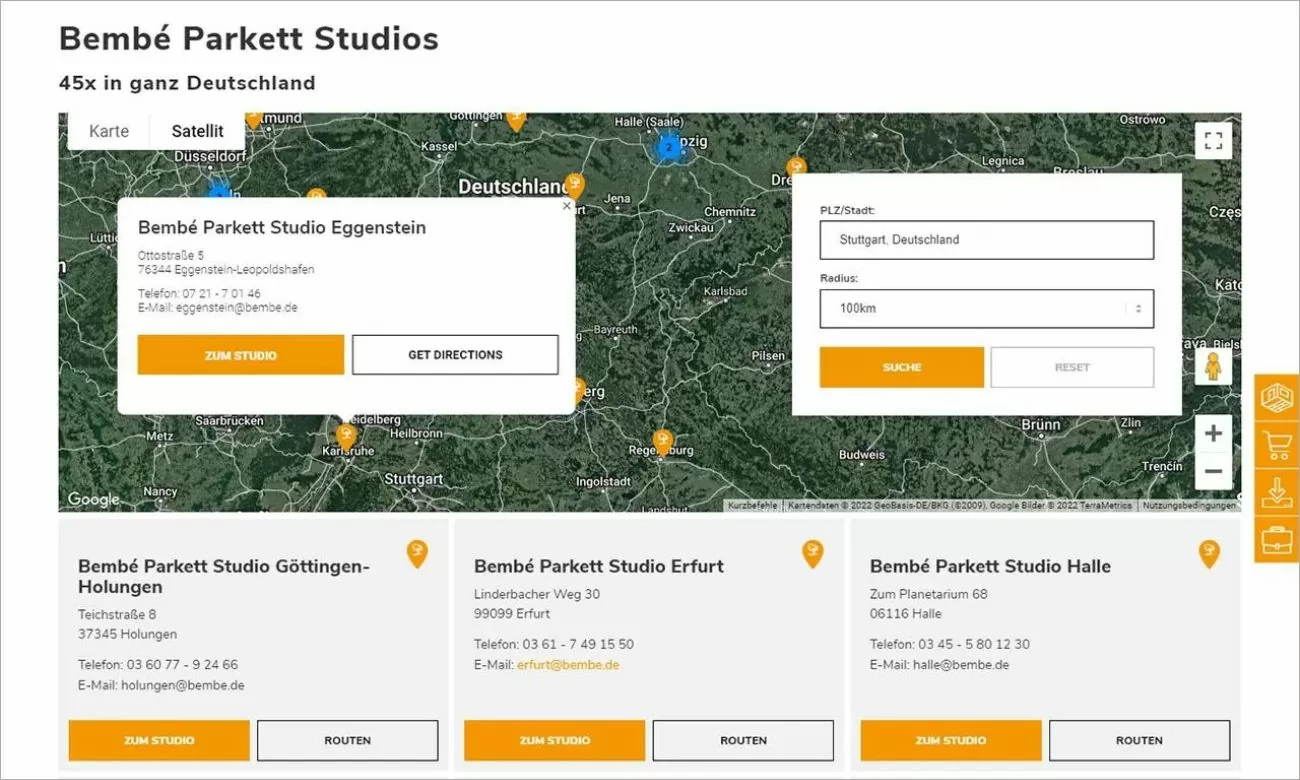Click the PLZ/Stadt input showing Stuttgart

[986, 240]
